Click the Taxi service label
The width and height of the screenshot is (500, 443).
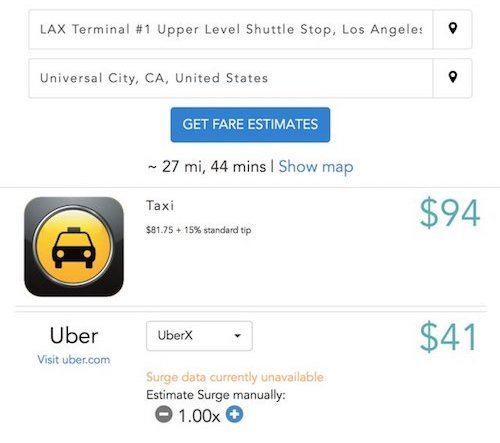pos(160,205)
